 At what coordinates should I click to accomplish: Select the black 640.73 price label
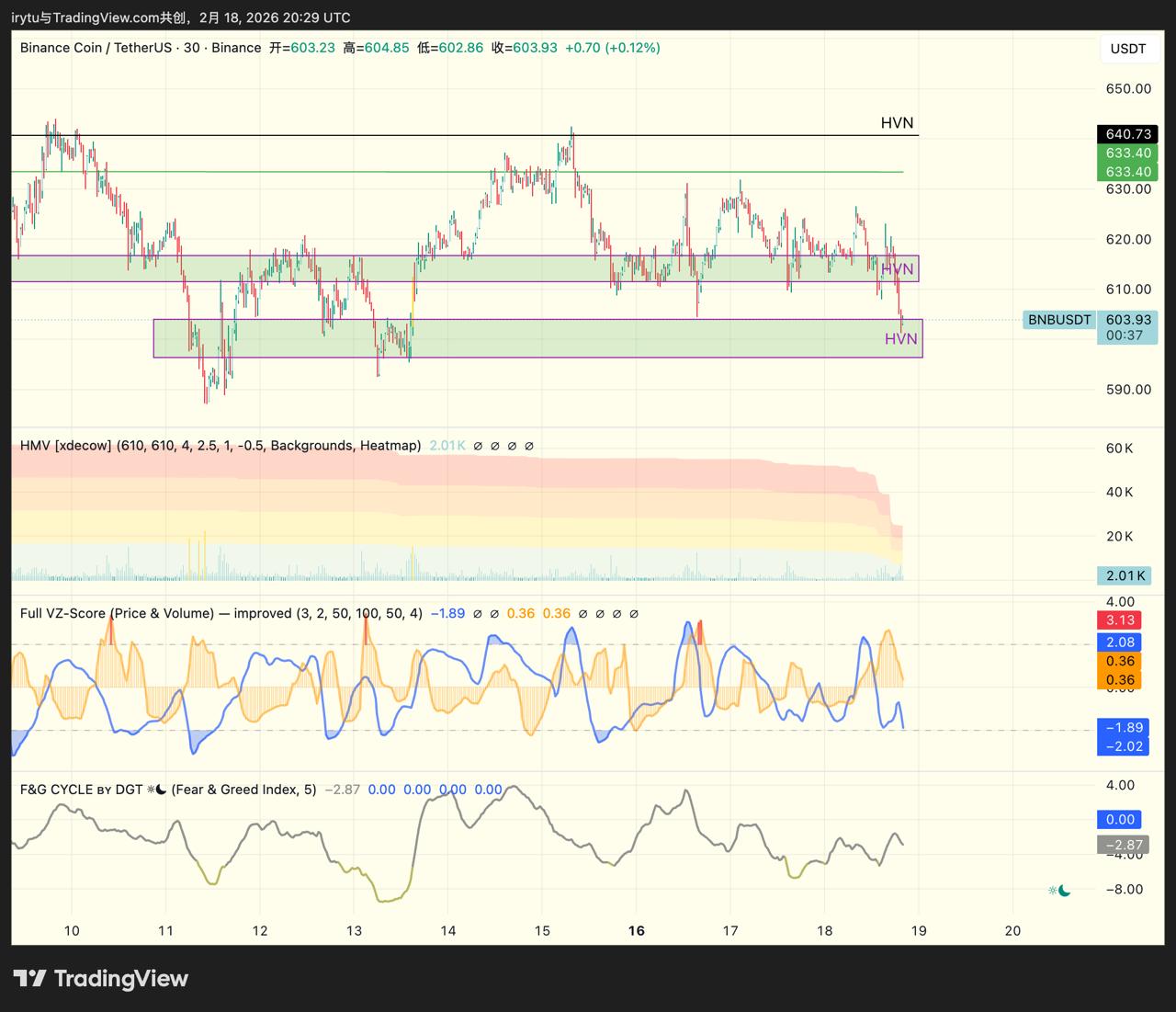coord(1127,134)
